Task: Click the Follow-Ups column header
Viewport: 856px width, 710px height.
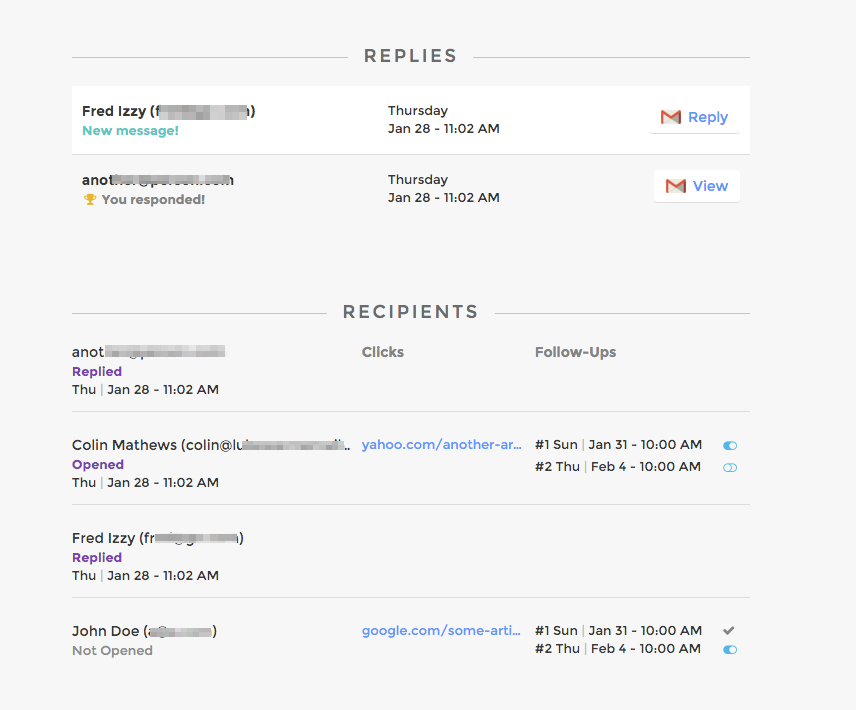Action: tap(575, 352)
